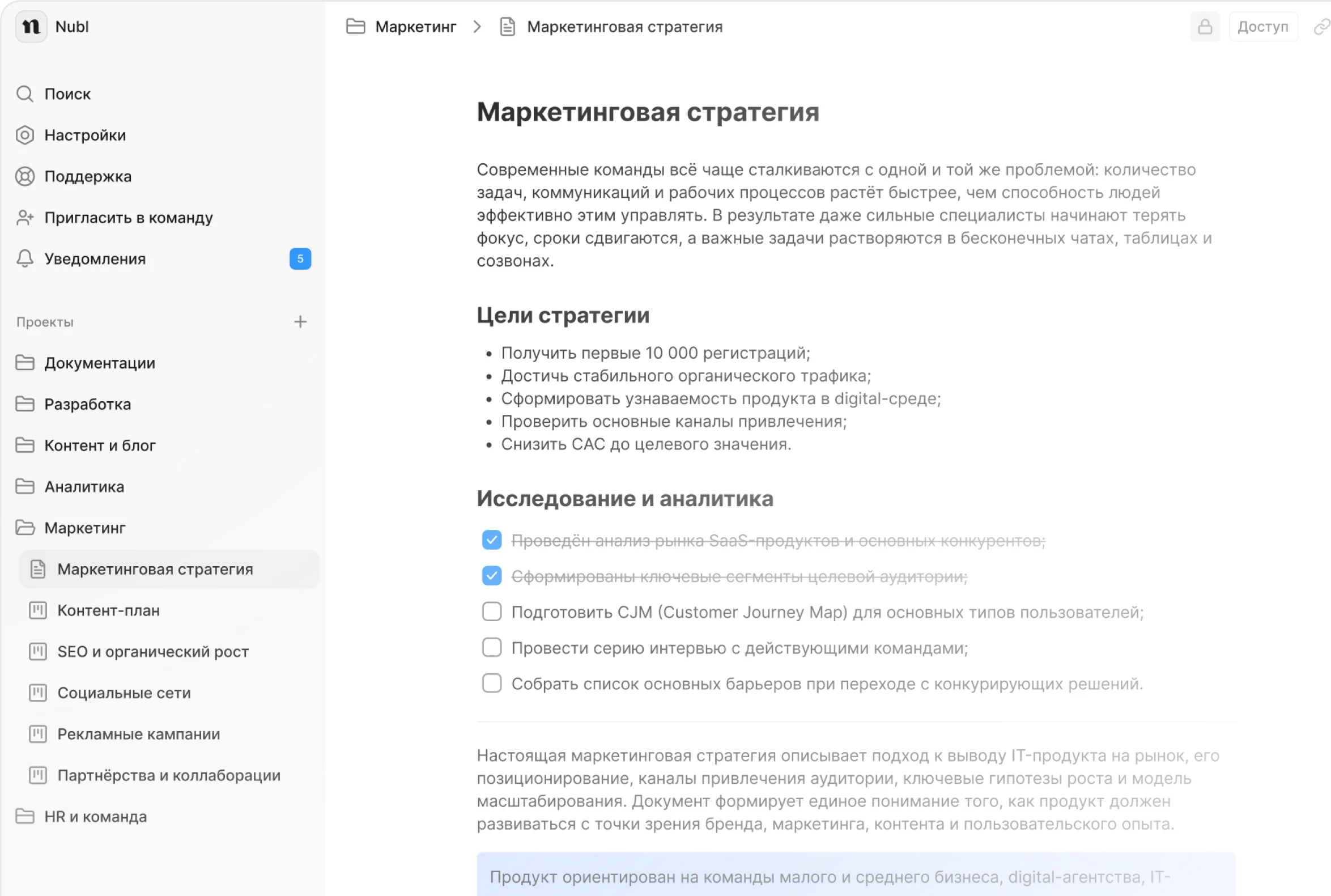Click the Настройки gear icon
The image size is (1331, 896).
(24, 135)
